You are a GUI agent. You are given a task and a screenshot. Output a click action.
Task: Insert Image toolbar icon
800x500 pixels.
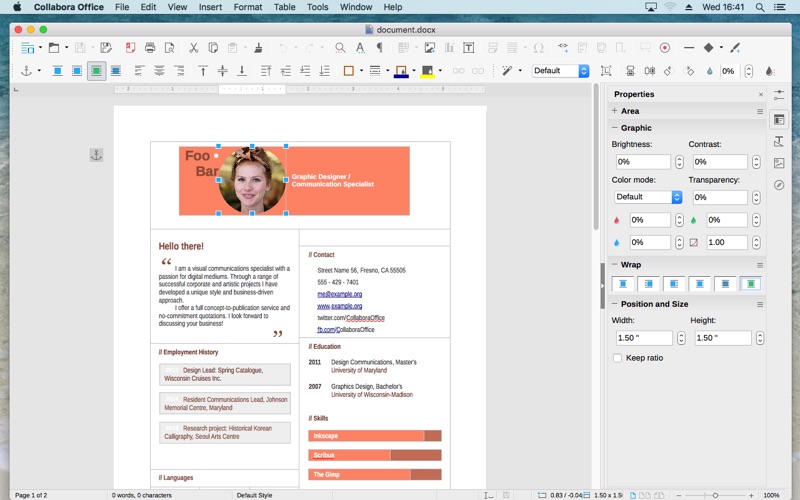[430, 48]
